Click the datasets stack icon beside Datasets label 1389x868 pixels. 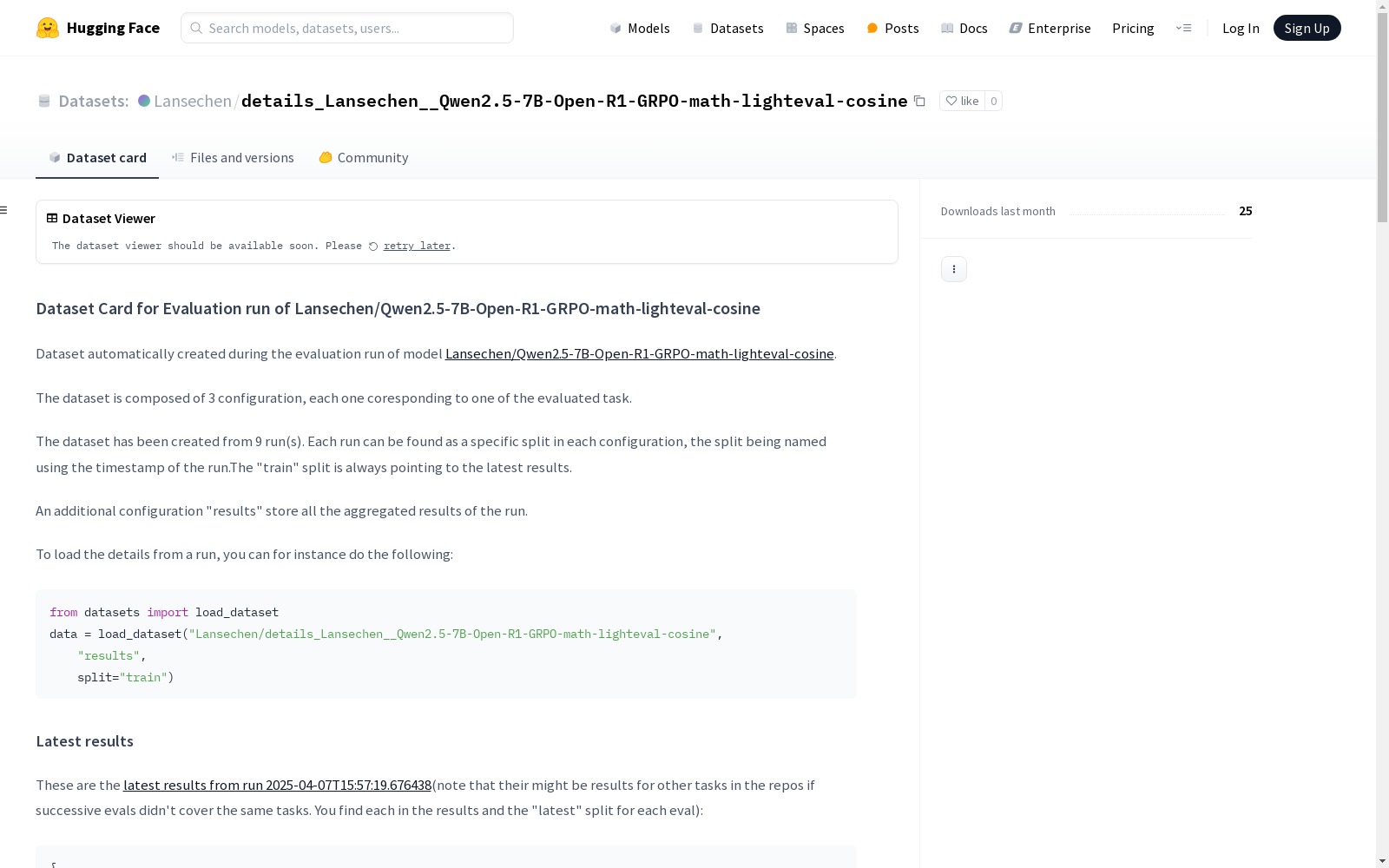click(x=44, y=102)
